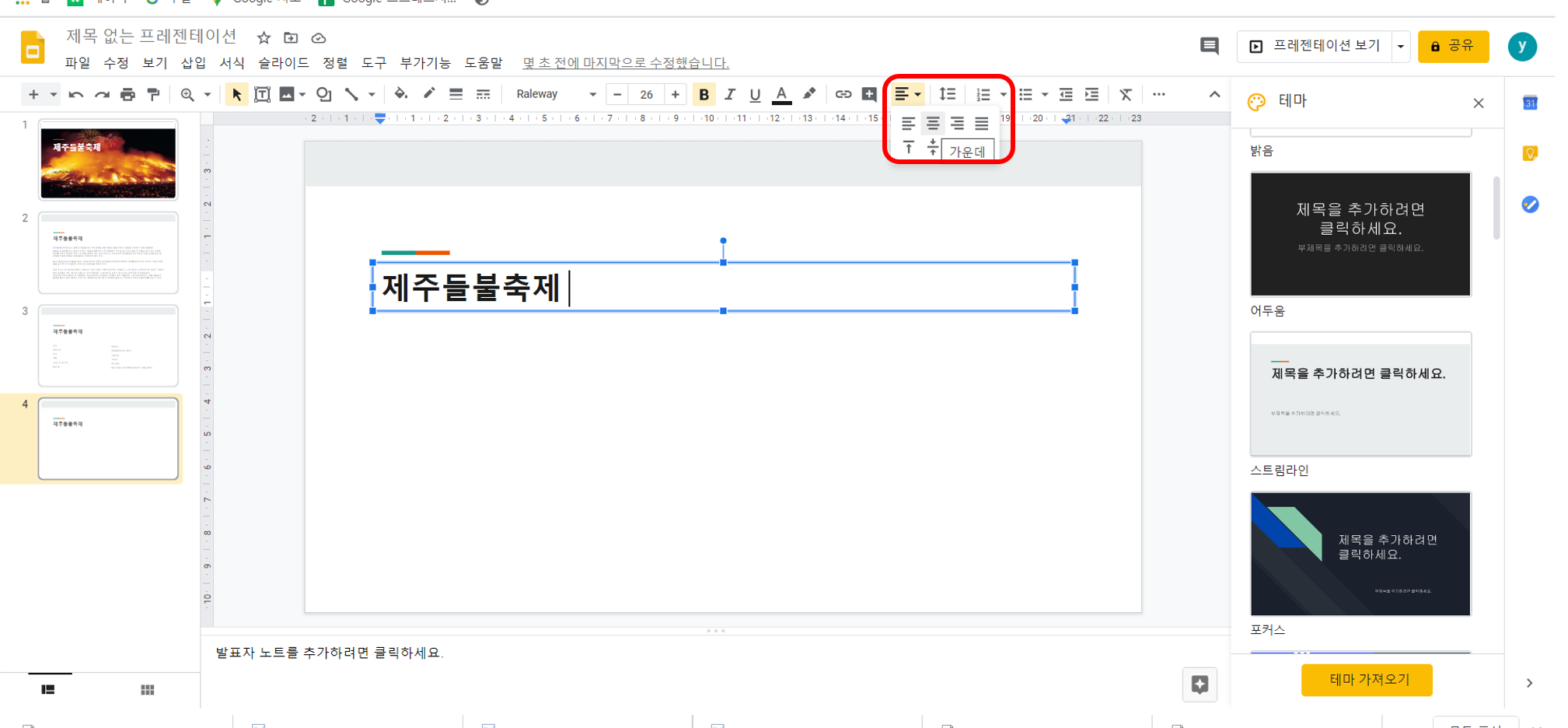Expand bulleted list style options arrow
This screenshot has width=1568, height=728.
point(1045,94)
